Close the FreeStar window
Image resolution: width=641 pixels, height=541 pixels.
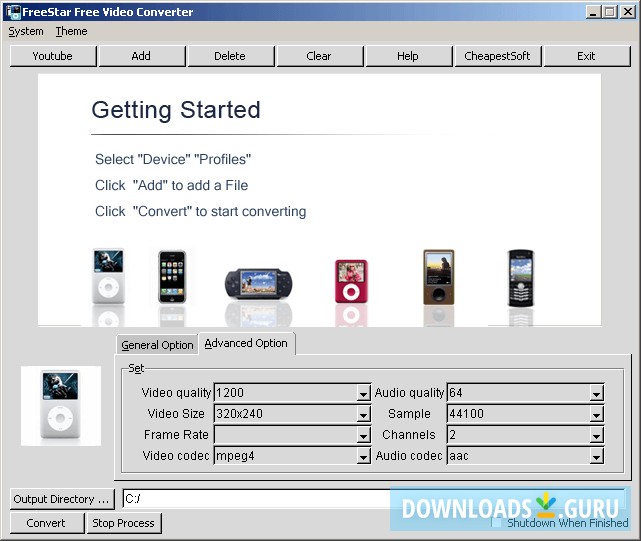tap(627, 12)
